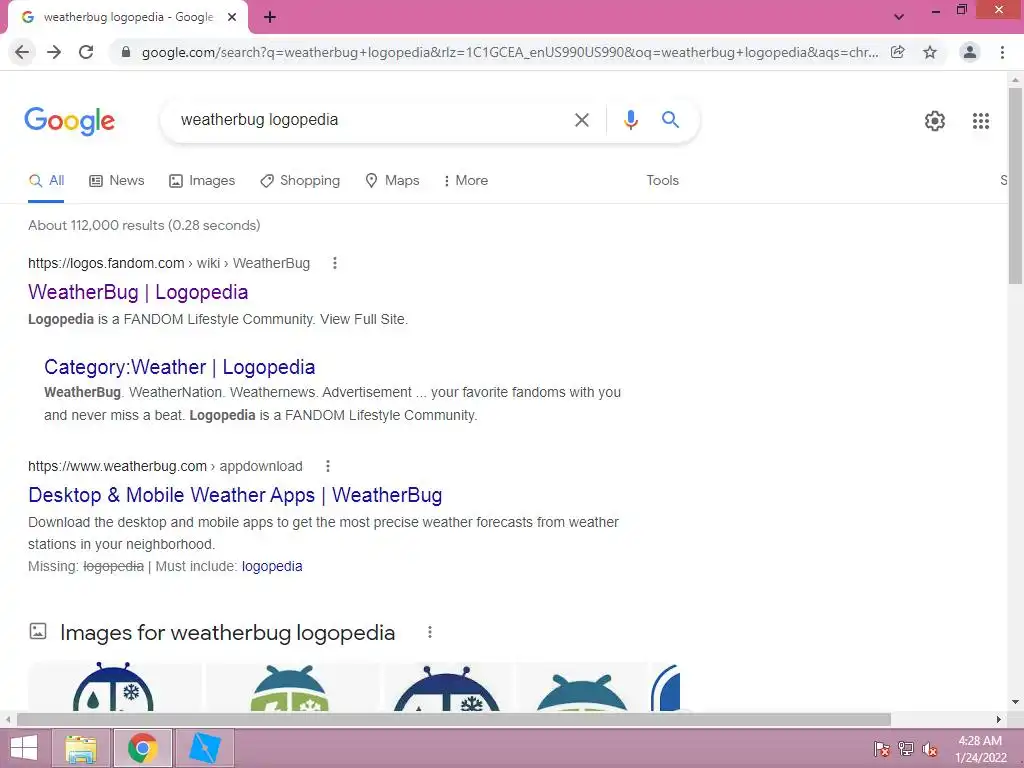Open third navy WeatherBug logo thumbnail
Image resolution: width=1024 pixels, height=768 pixels.
[447, 686]
